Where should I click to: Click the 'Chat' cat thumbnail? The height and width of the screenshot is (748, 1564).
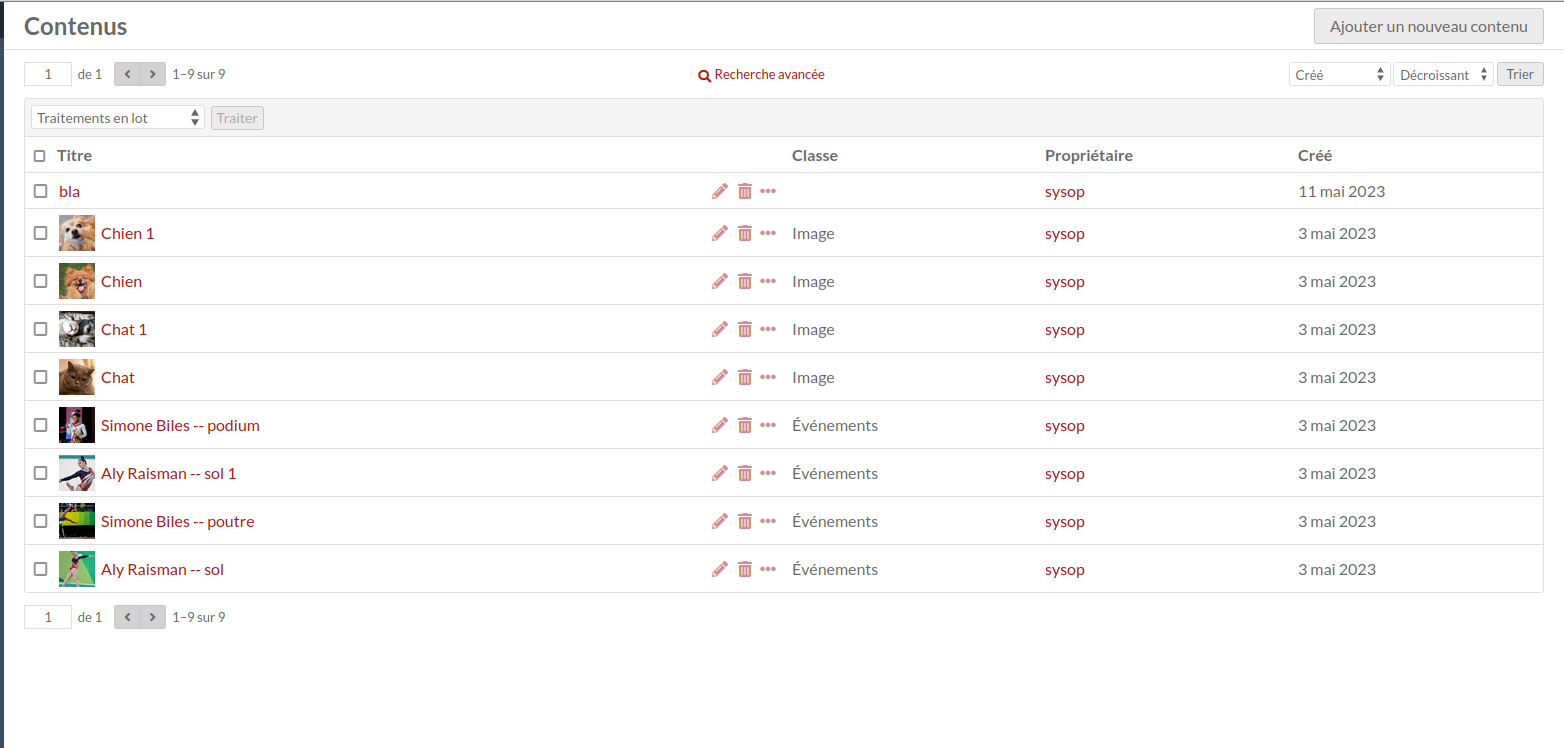point(77,377)
